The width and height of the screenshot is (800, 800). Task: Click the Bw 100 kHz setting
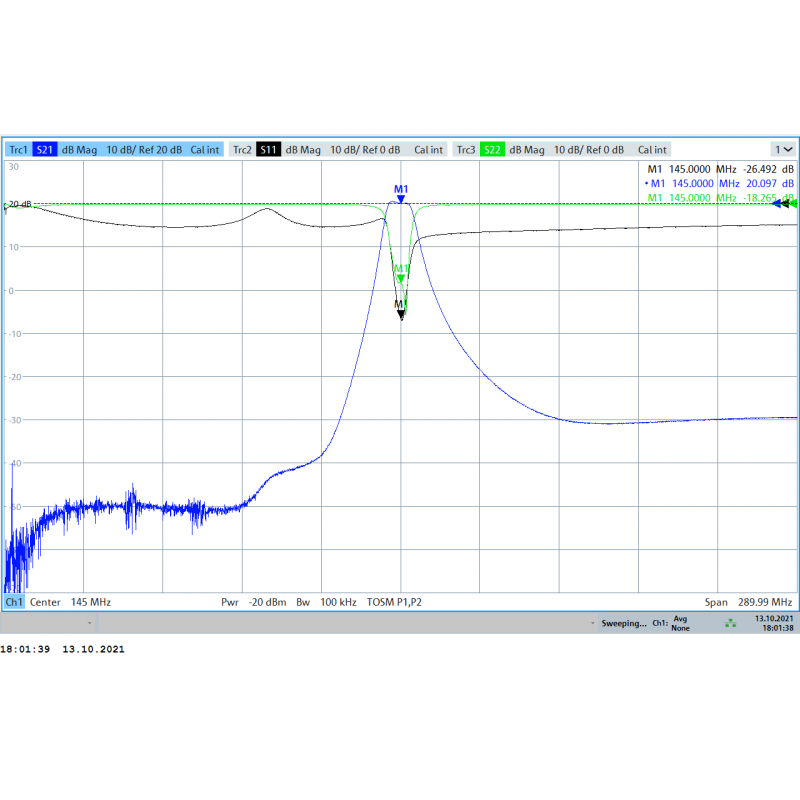pyautogui.click(x=327, y=603)
